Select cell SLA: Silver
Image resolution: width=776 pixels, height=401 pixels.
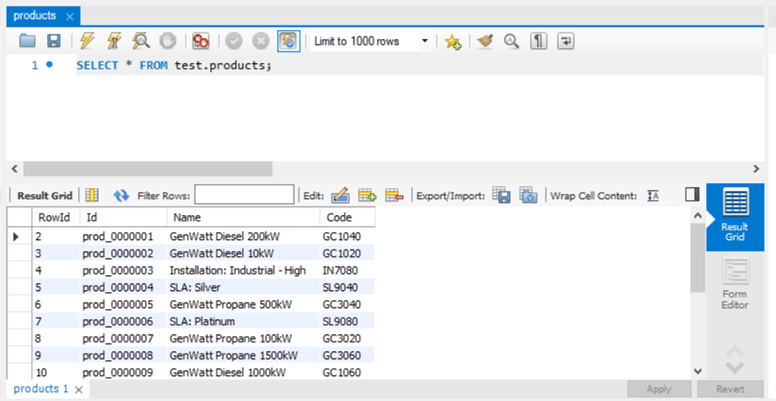(x=243, y=287)
